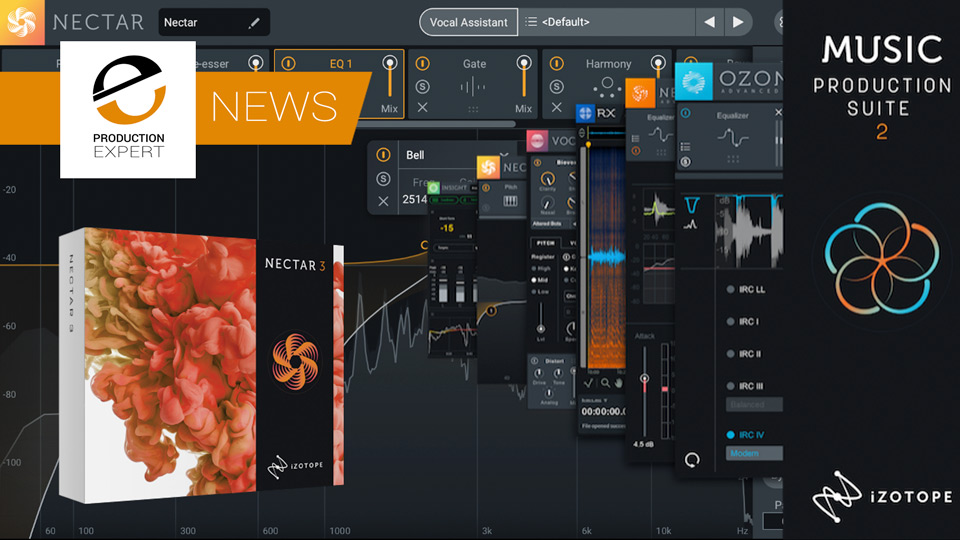Toggle the Ozone Equalizer power button
Screen dimensions: 960x540
(686, 113)
